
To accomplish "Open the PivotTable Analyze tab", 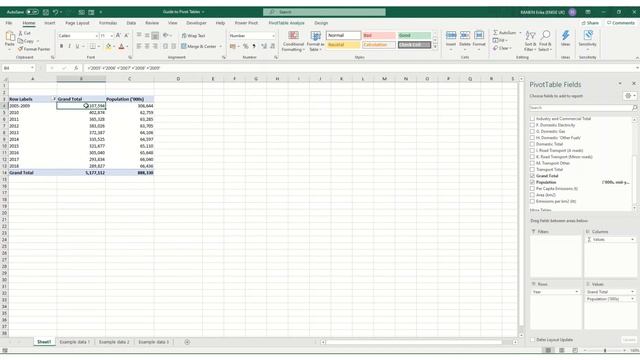I will tap(287, 23).
